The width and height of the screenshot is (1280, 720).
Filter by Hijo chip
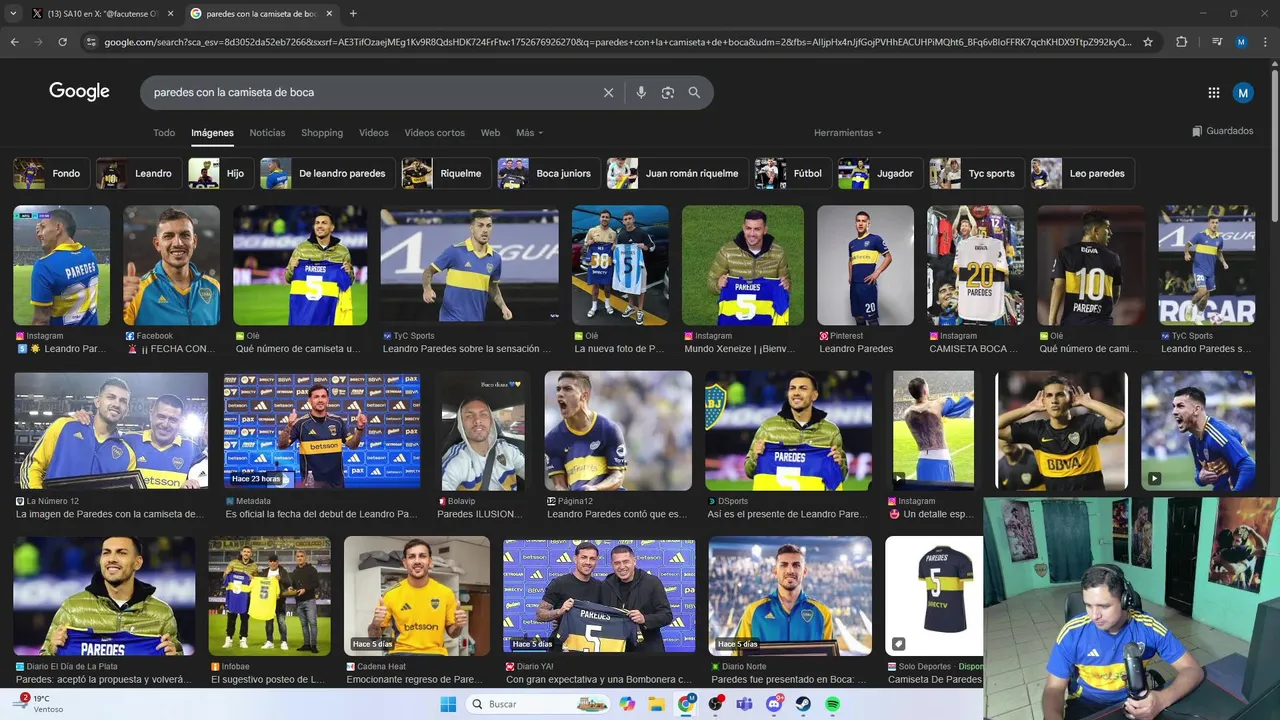(220, 173)
